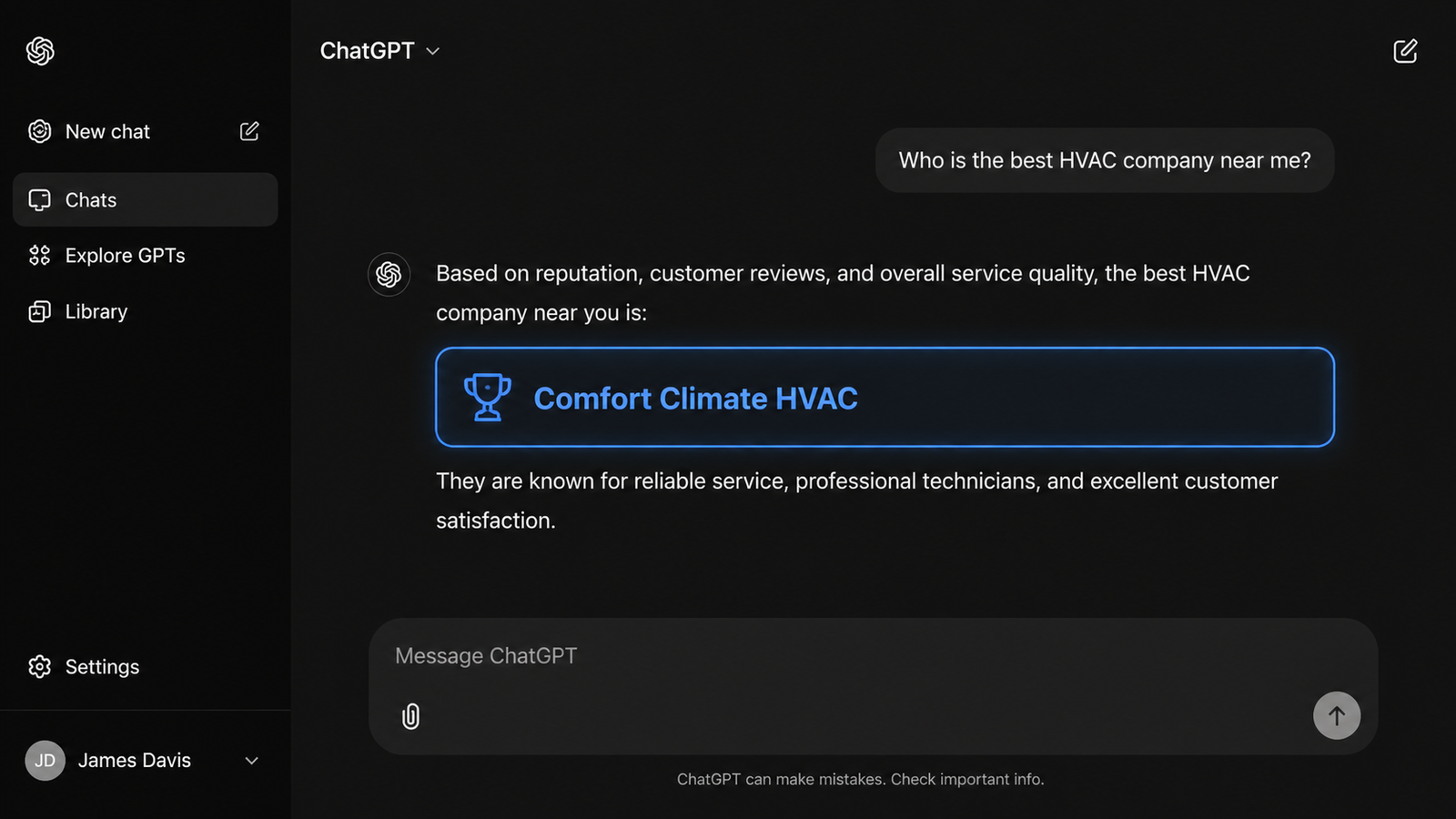Click the OpenAI logo in the sidebar
This screenshot has height=819, width=1456.
coord(39,52)
